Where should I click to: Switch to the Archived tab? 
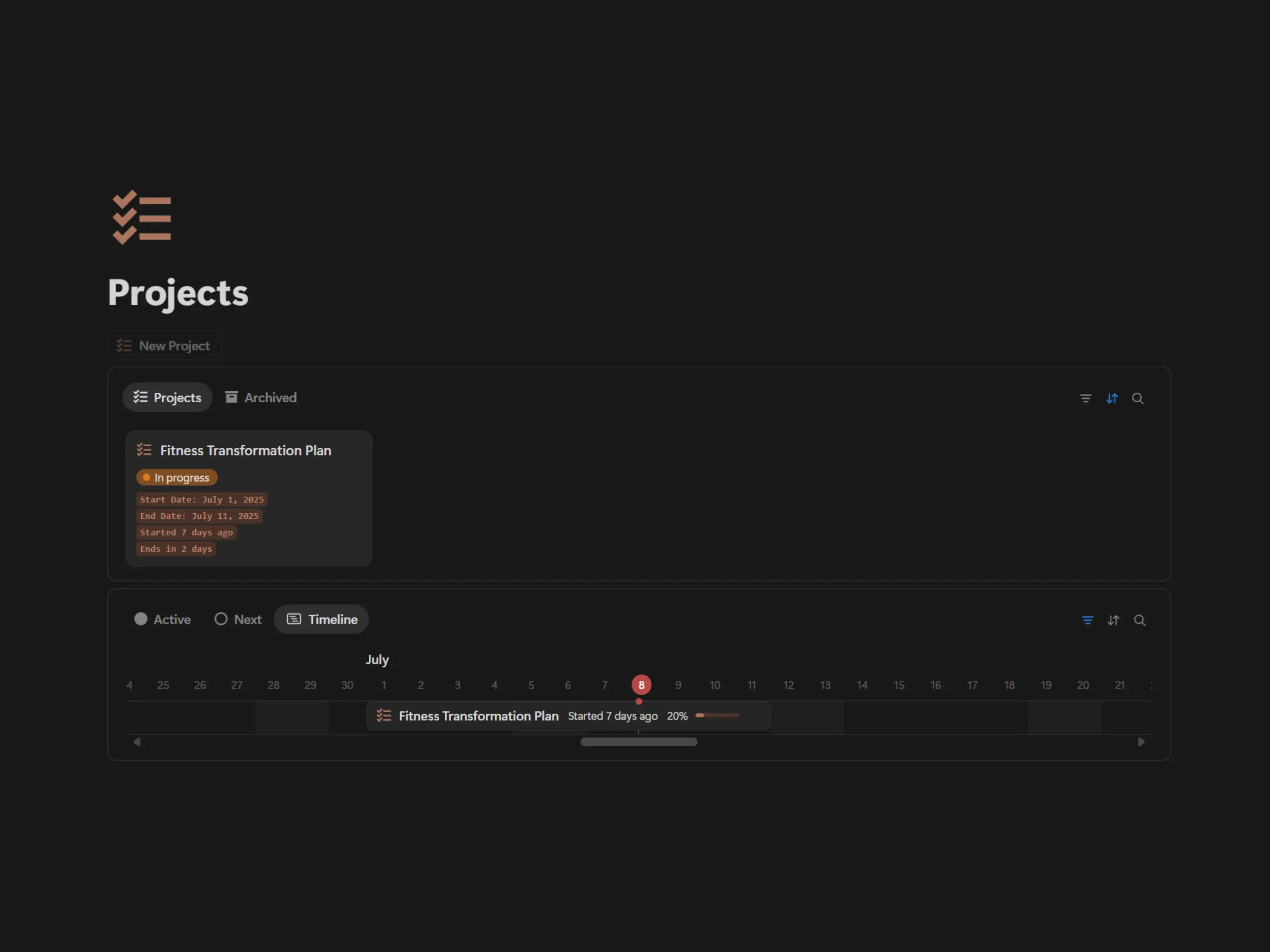(x=261, y=398)
